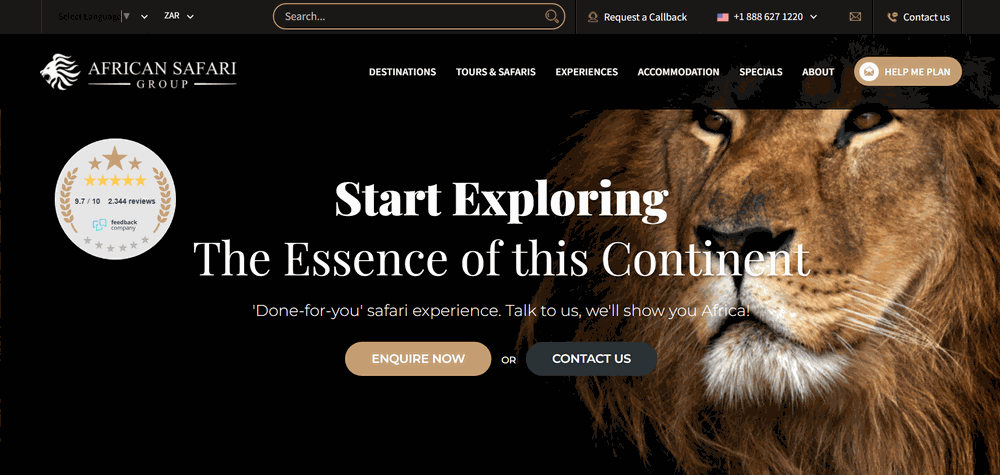Focus the Search input field
1000x475 pixels.
(411, 17)
